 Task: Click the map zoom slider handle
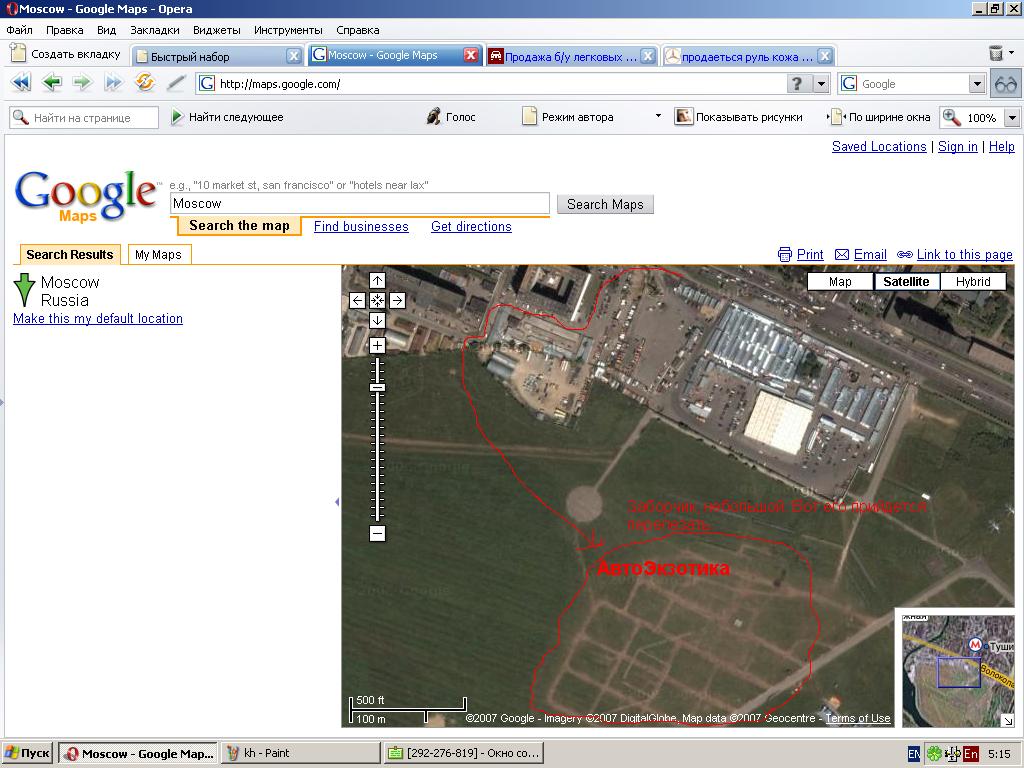point(377,388)
